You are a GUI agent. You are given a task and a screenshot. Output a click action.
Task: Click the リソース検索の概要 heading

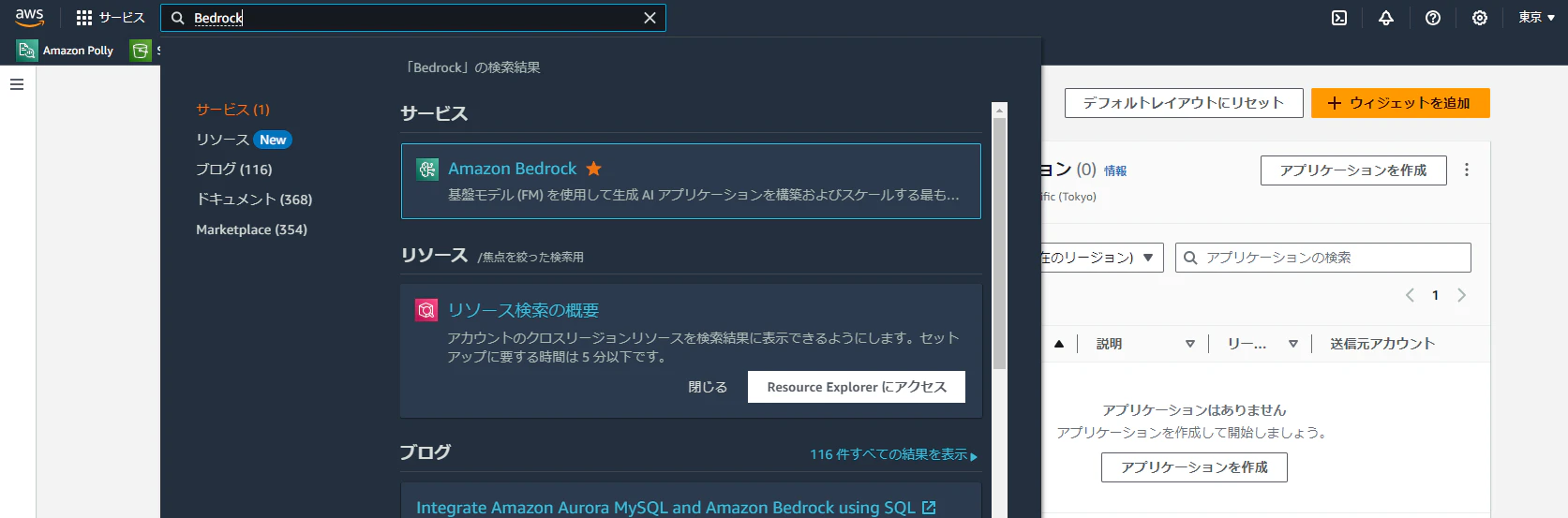click(523, 310)
